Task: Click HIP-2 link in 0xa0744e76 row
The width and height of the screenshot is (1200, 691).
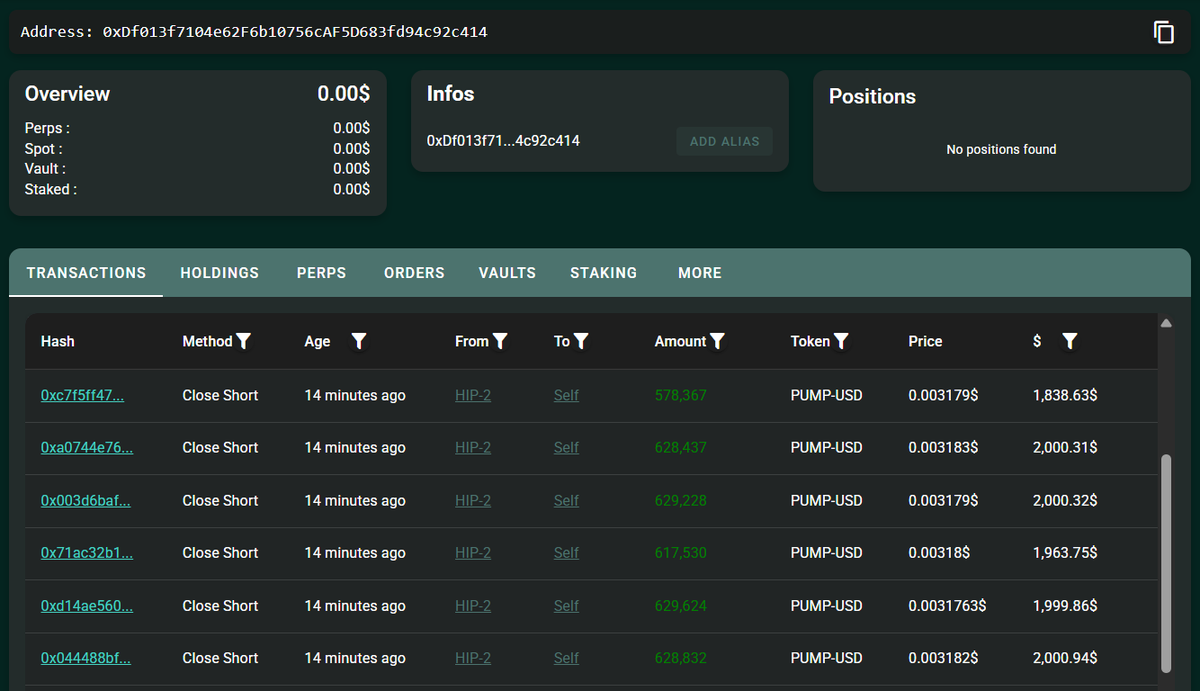Action: coord(473,447)
